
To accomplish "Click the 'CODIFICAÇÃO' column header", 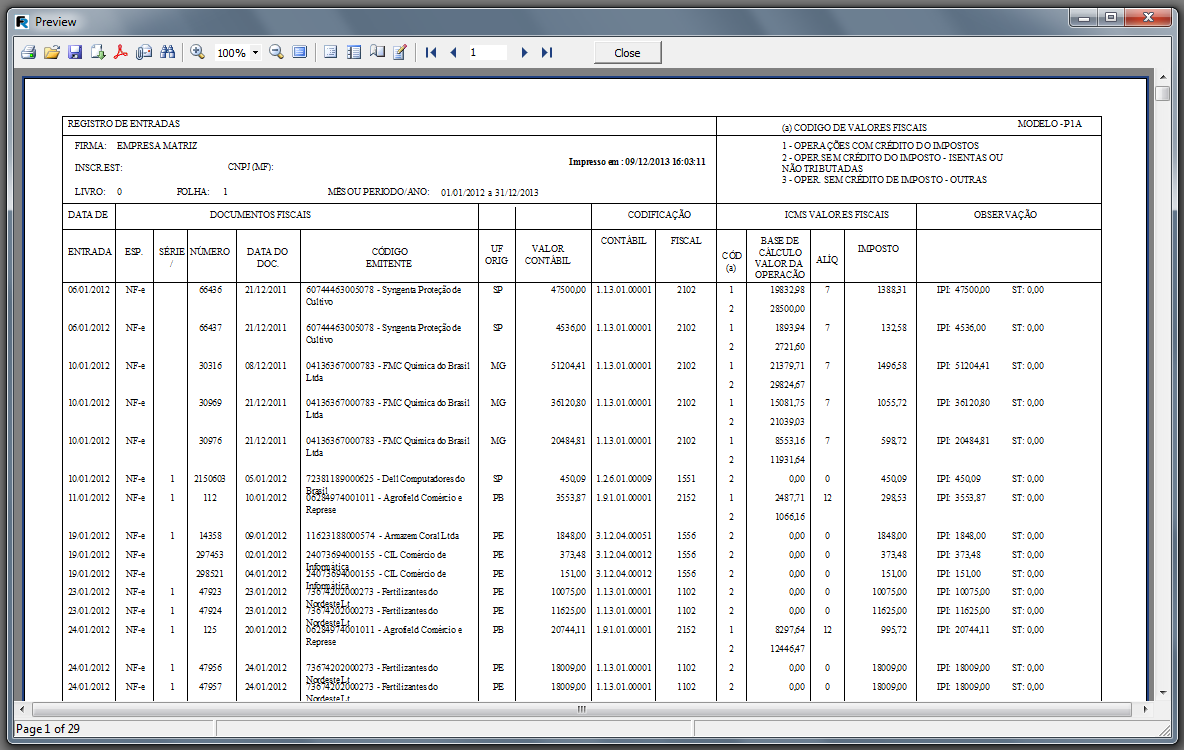I will 659,215.
